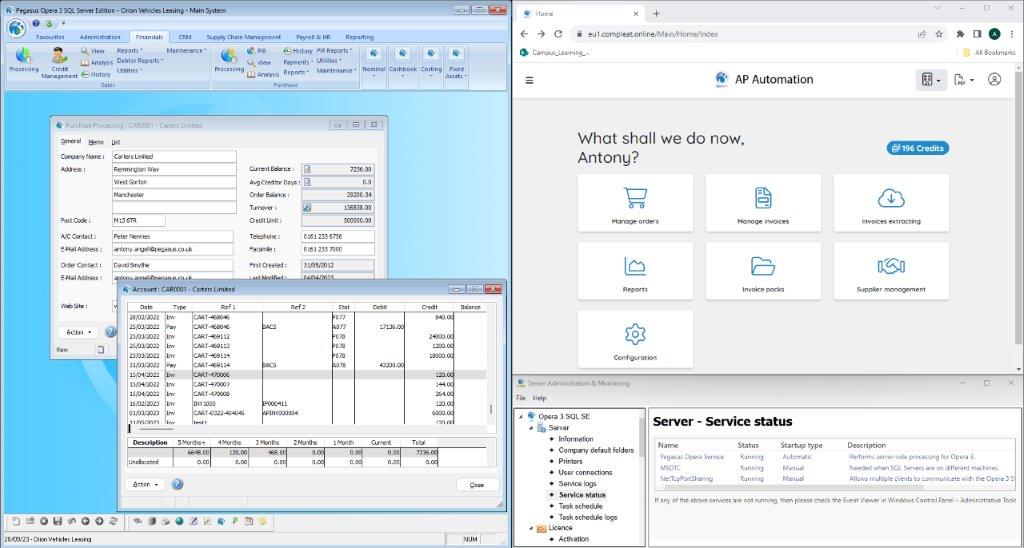Expand the Cashbook dropdown in the ribbon
1024x548 pixels.
pos(403,63)
